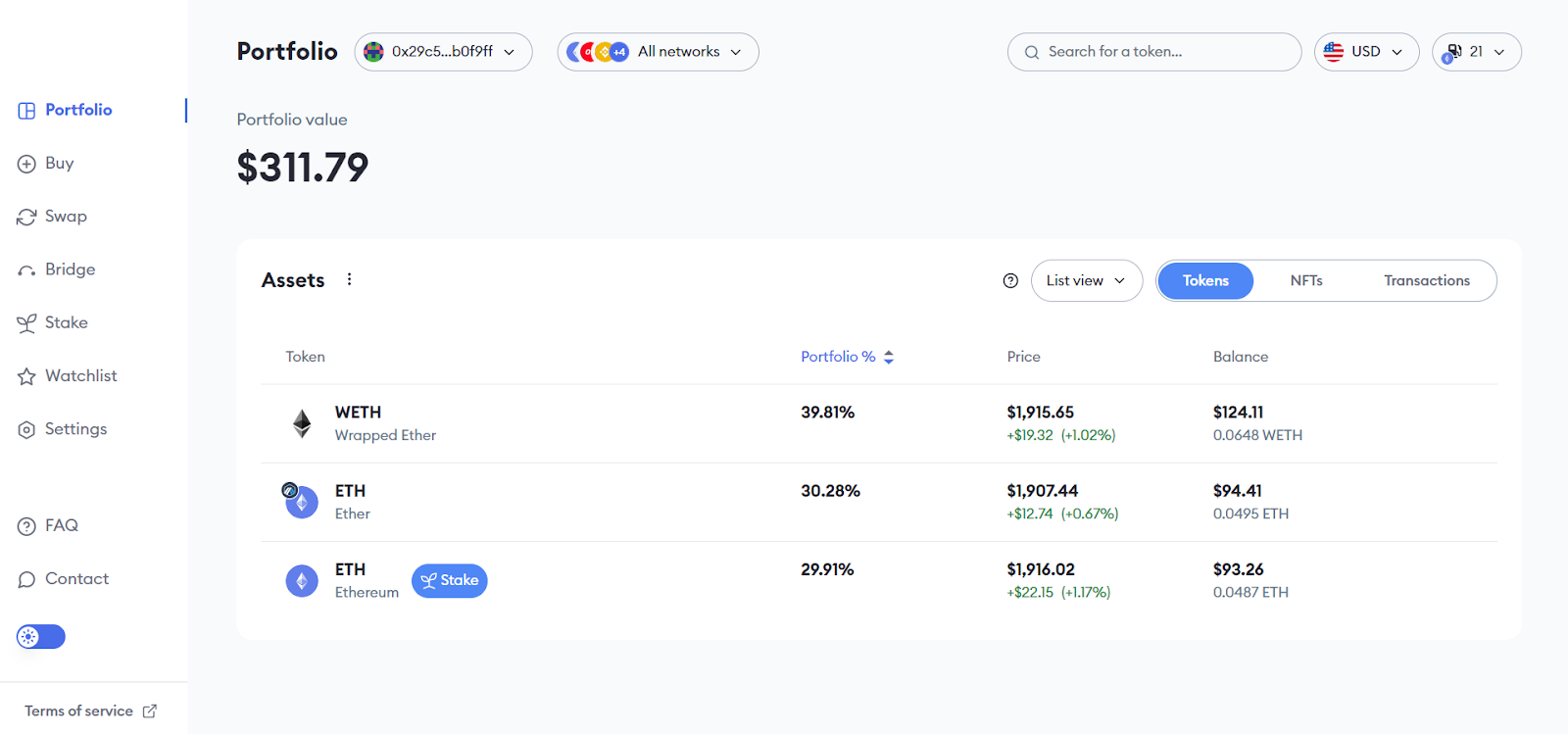This screenshot has height=734, width=1568.
Task: Click the Contact chat bubble icon
Action: (26, 579)
